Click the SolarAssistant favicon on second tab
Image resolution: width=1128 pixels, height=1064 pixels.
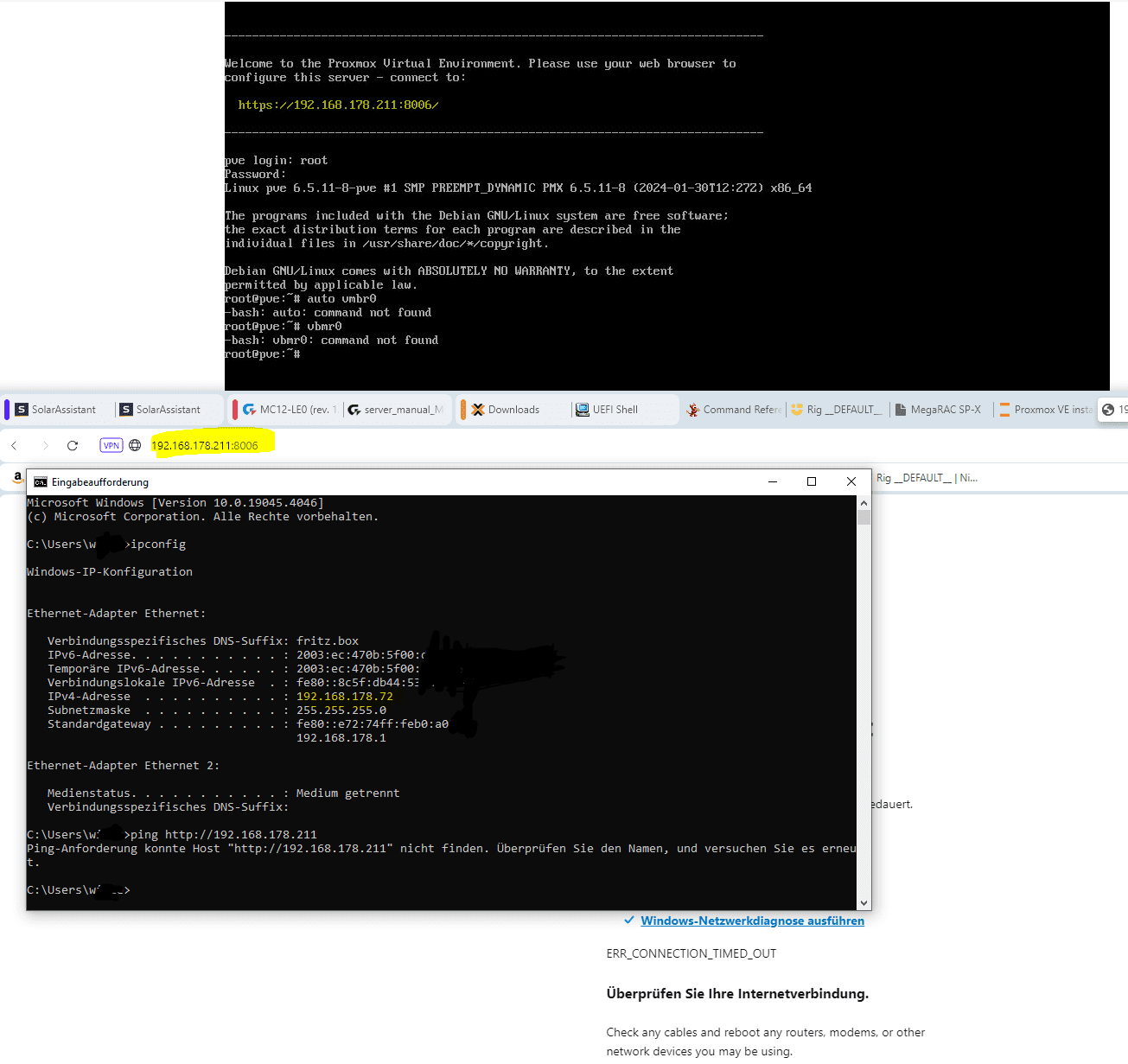(126, 410)
